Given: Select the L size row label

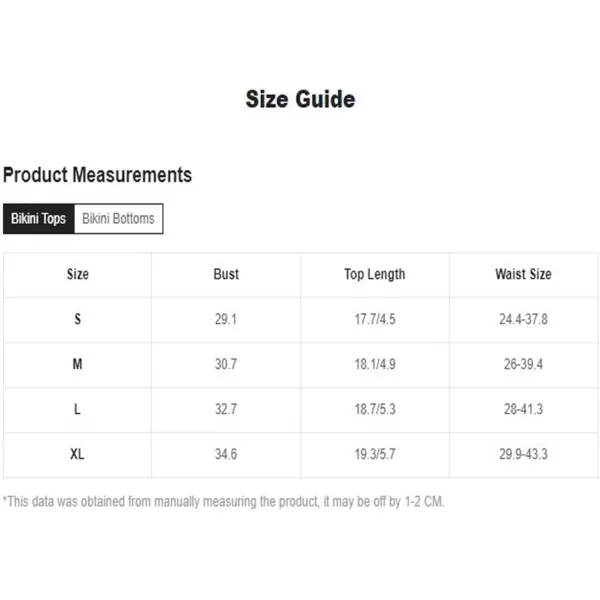Looking at the screenshot, I should (77, 409).
